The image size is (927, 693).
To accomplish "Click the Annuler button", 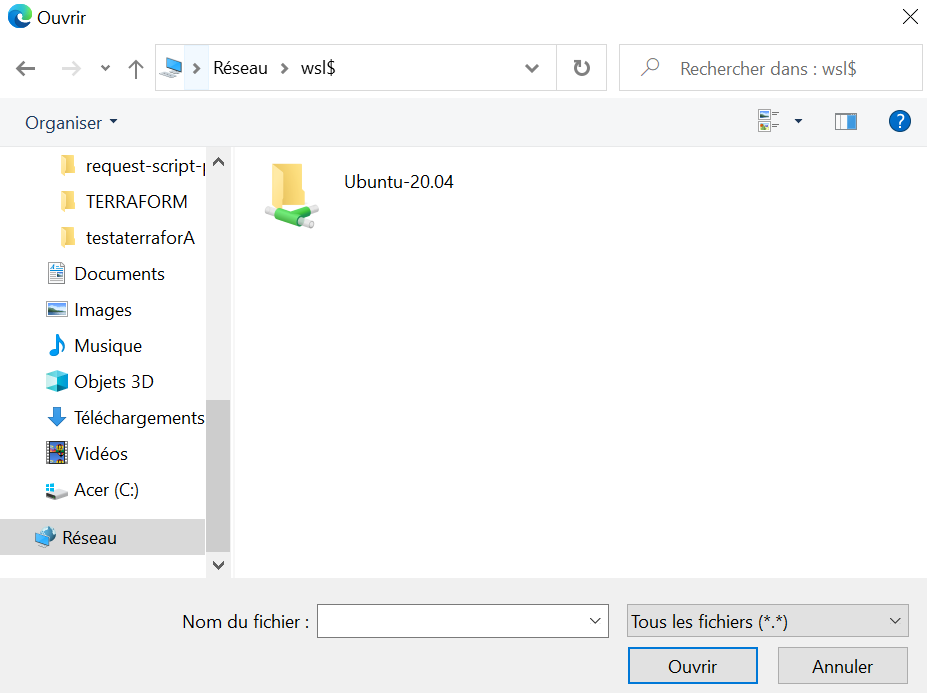I will click(842, 666).
